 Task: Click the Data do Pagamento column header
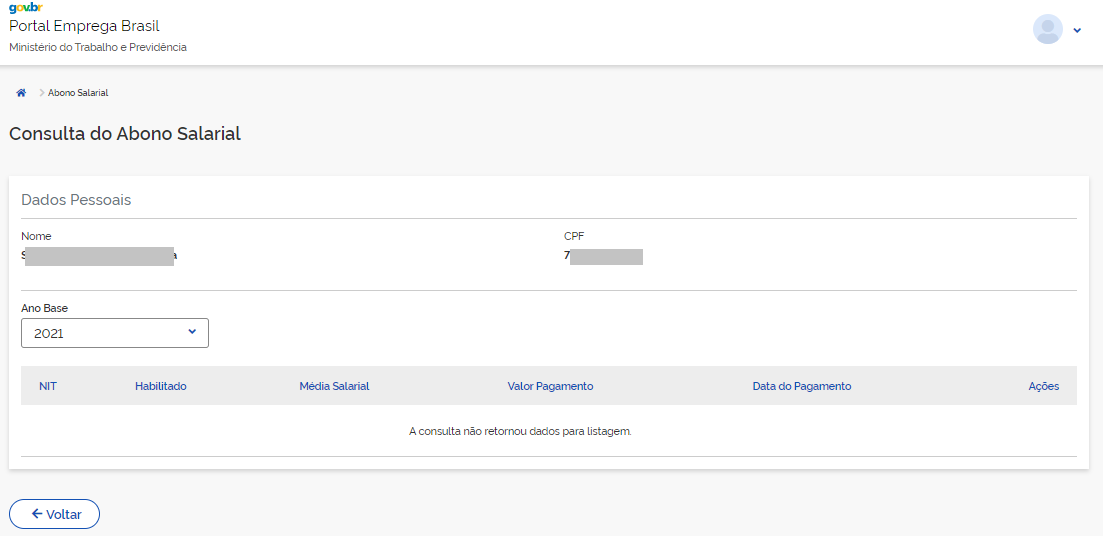pos(802,386)
